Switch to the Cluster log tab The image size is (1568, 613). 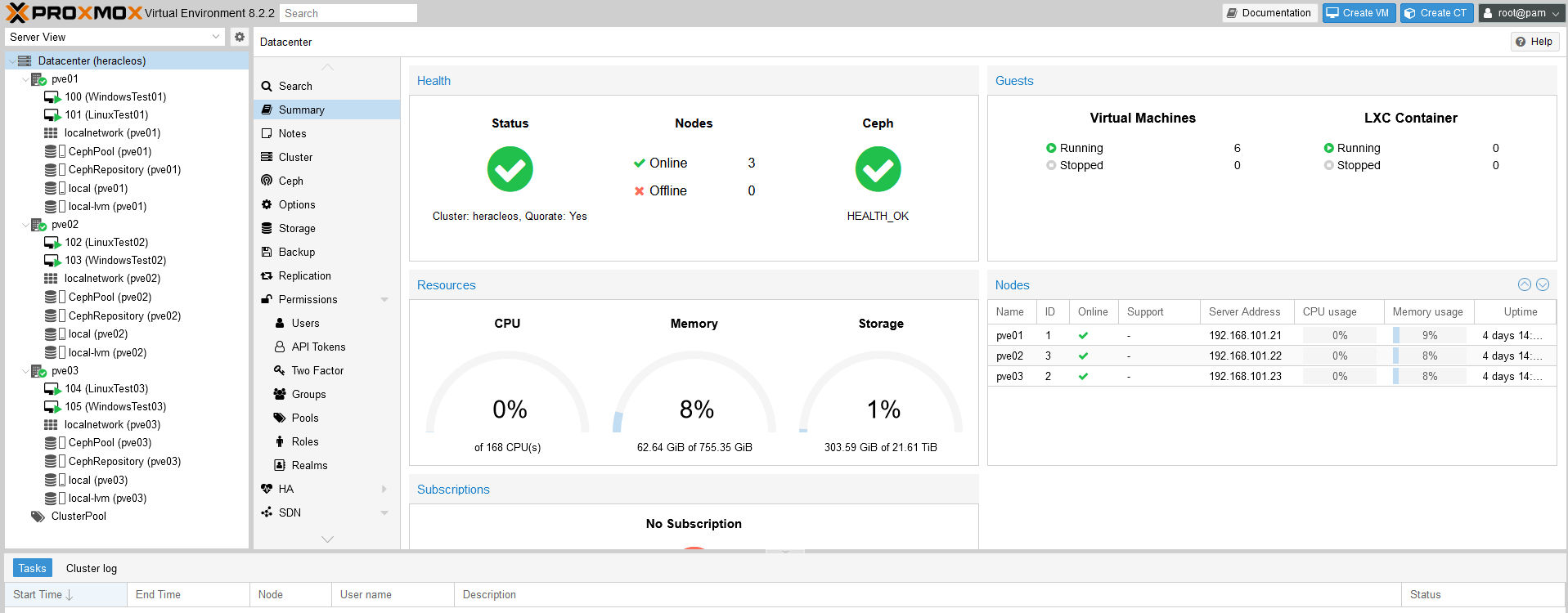pos(92,568)
